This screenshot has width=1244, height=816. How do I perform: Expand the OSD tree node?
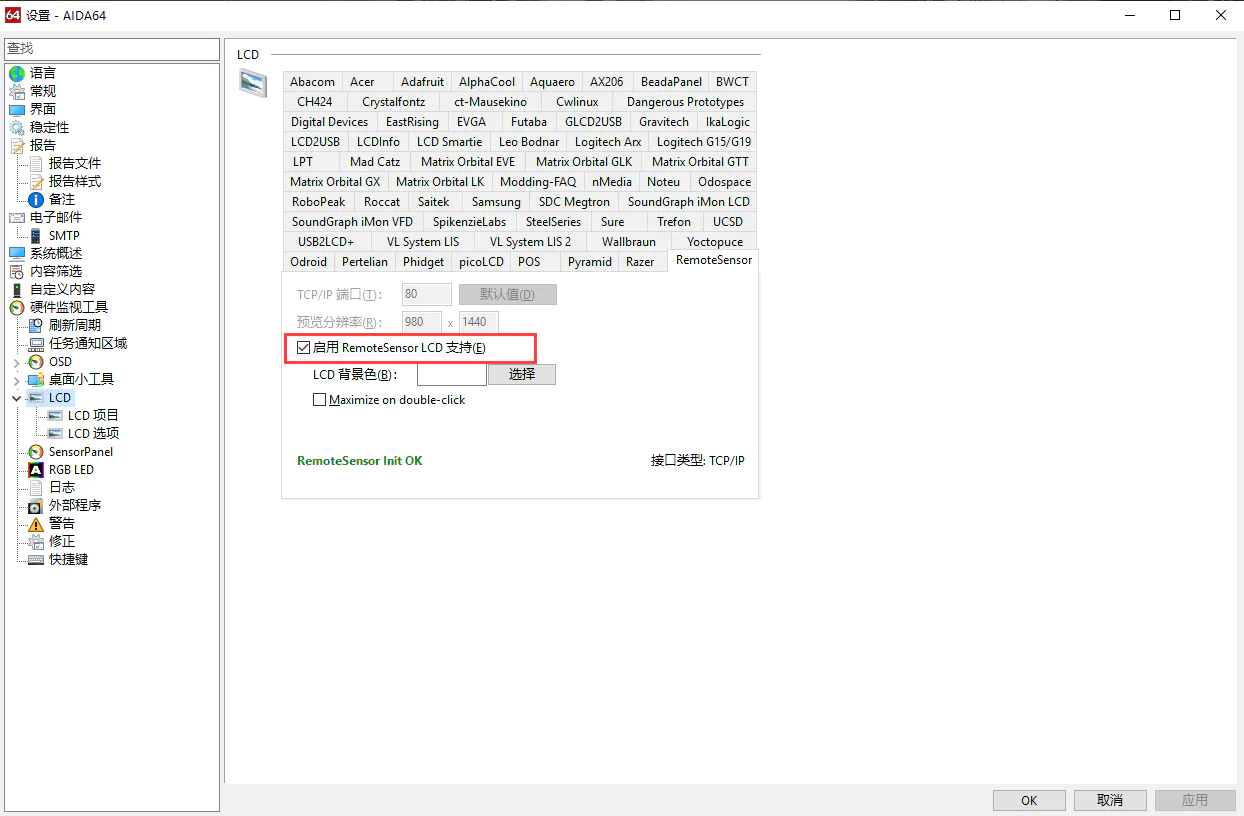(x=16, y=361)
